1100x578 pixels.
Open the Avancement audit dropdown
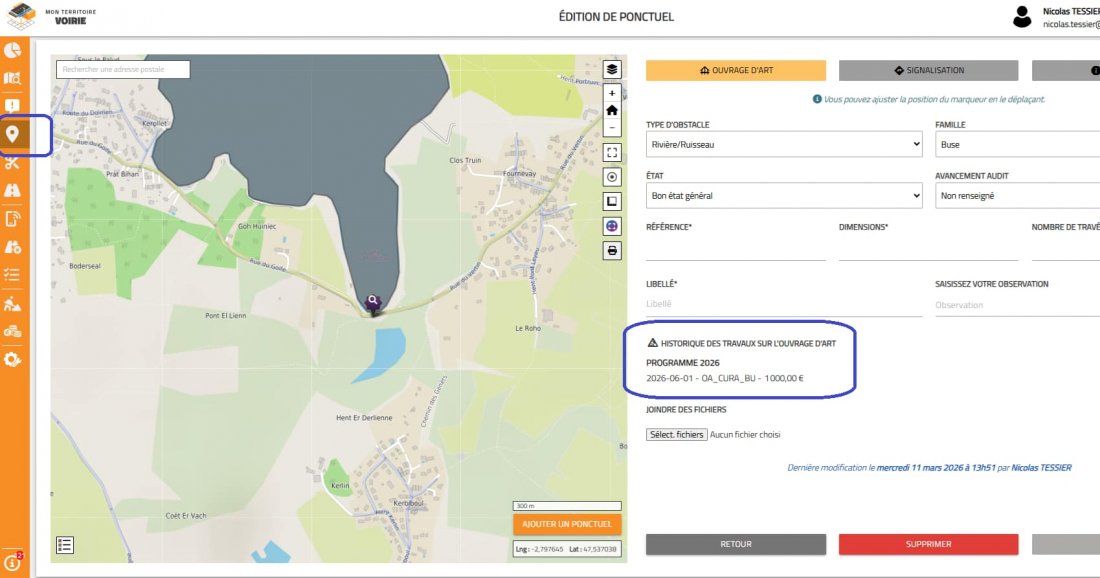coord(1015,196)
